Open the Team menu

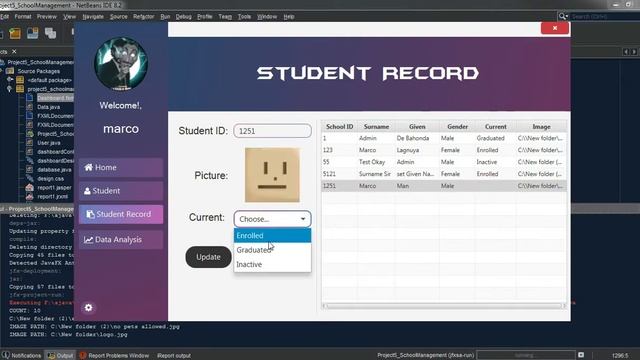(x=225, y=17)
